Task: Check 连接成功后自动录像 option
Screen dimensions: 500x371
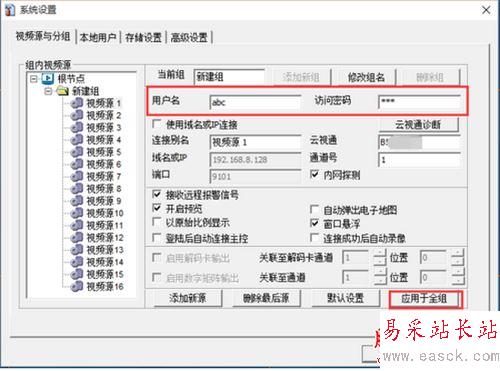Action: coord(314,238)
